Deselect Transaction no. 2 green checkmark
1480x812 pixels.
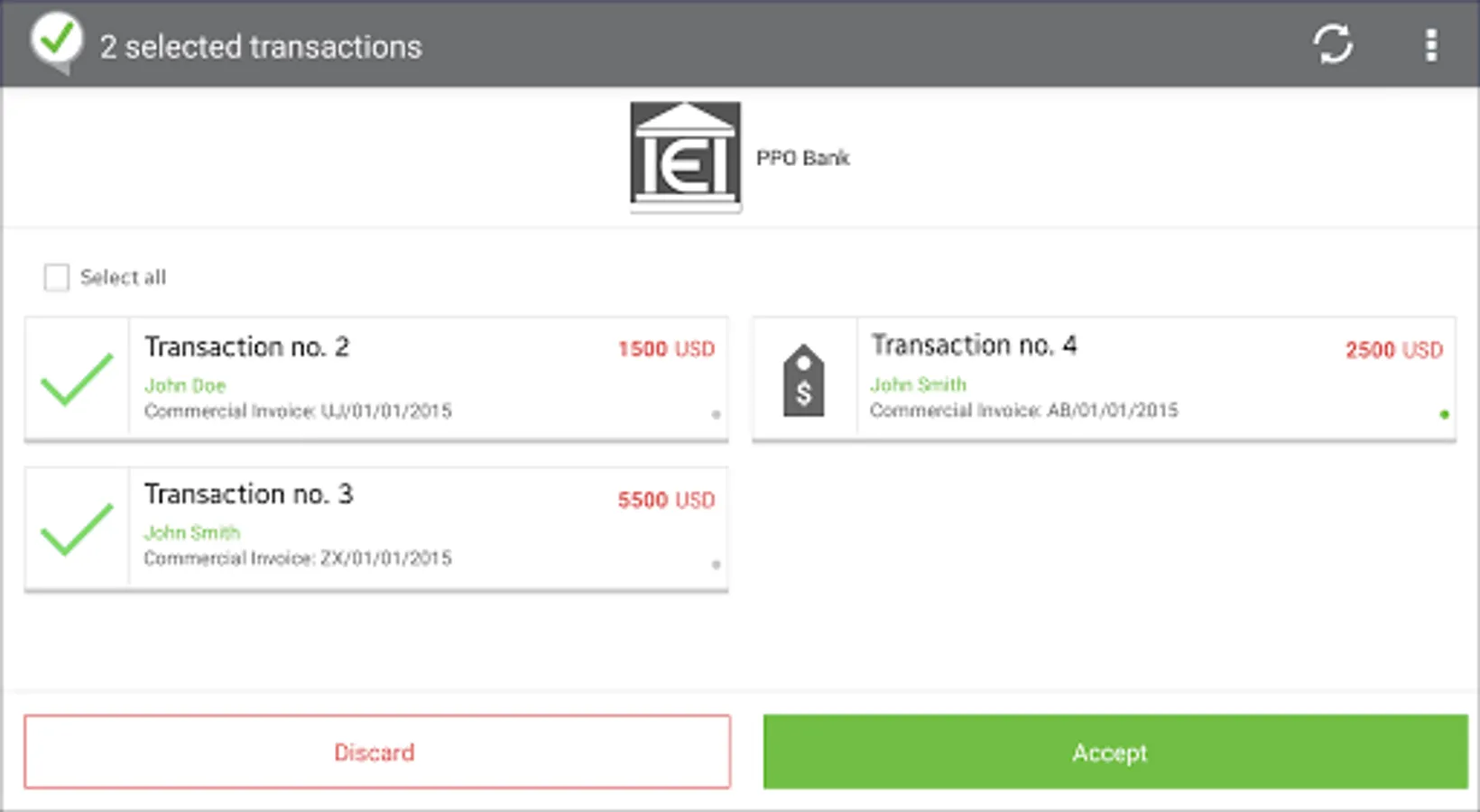tap(77, 379)
